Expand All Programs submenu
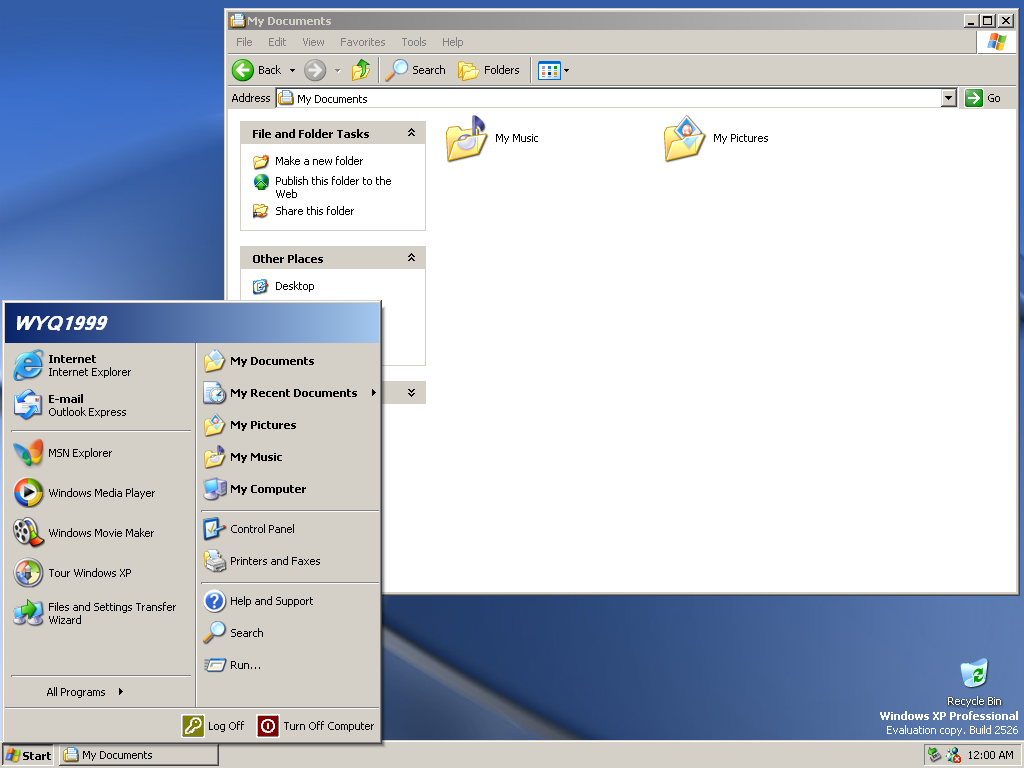Image resolution: width=1024 pixels, height=768 pixels. (85, 692)
